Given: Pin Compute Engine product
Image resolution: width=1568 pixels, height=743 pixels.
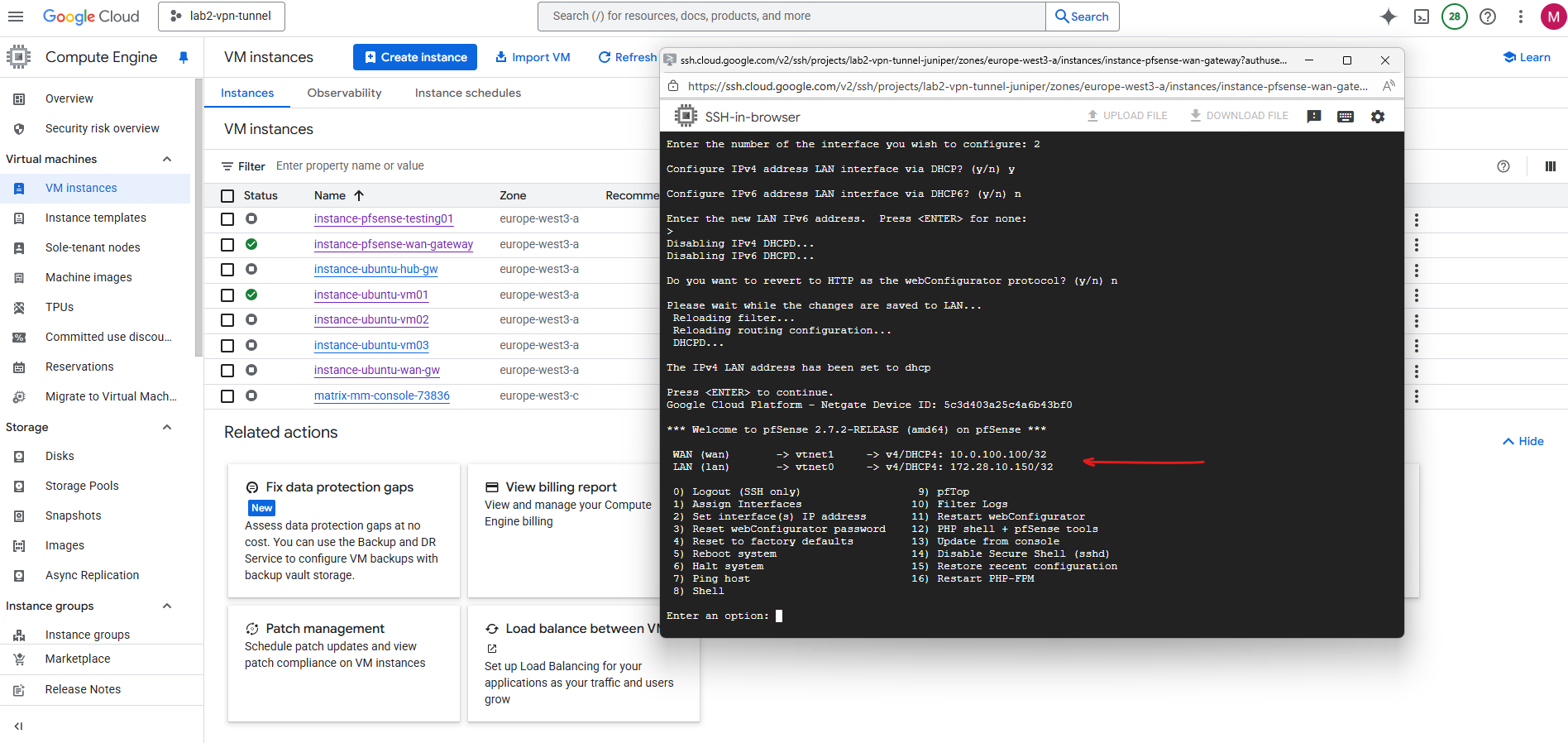Looking at the screenshot, I should (184, 57).
